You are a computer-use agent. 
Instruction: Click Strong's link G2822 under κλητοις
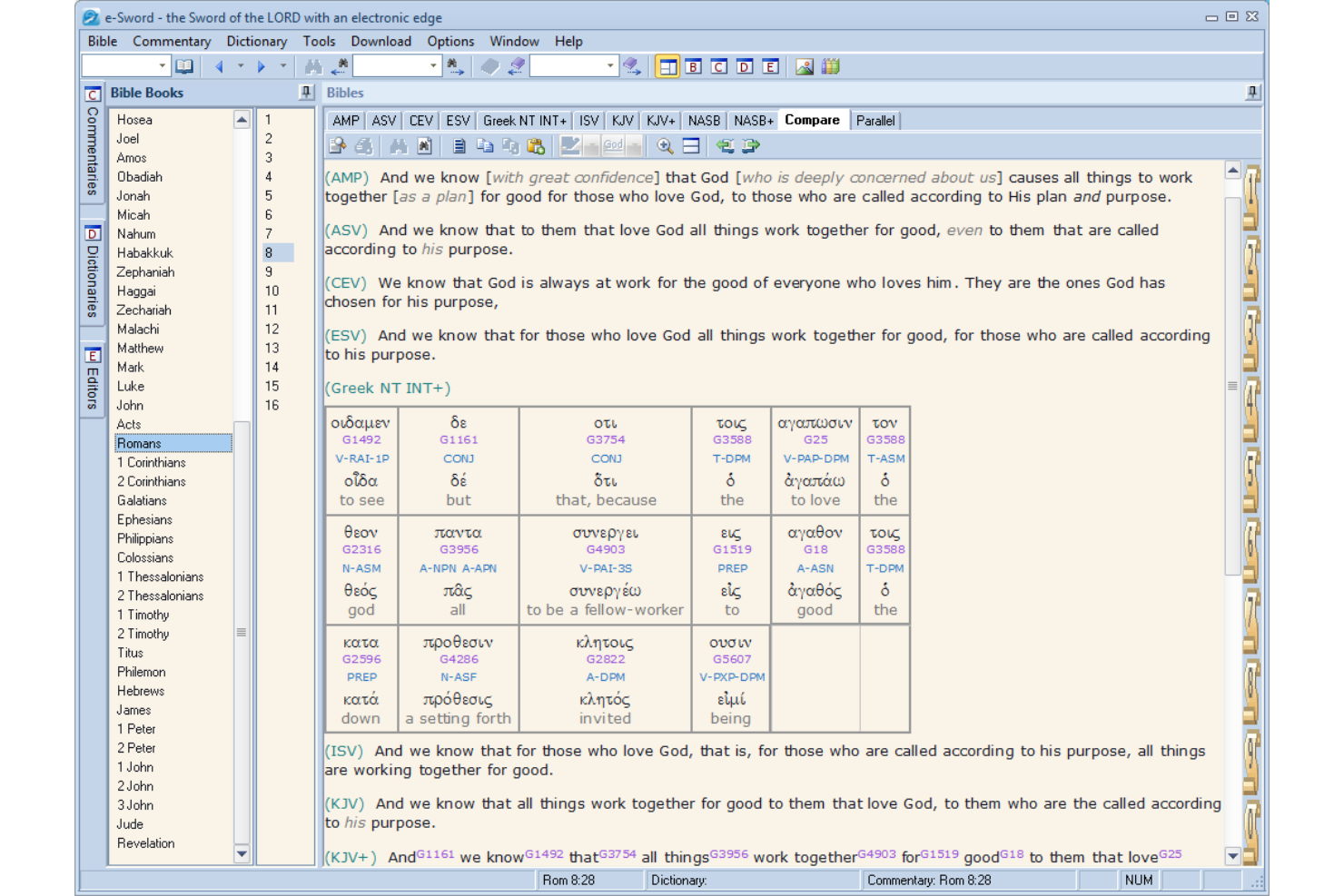[x=606, y=659]
